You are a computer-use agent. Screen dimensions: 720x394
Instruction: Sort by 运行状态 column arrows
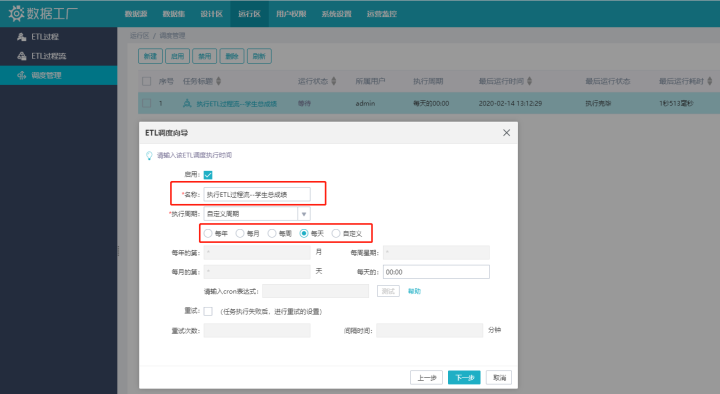334,81
